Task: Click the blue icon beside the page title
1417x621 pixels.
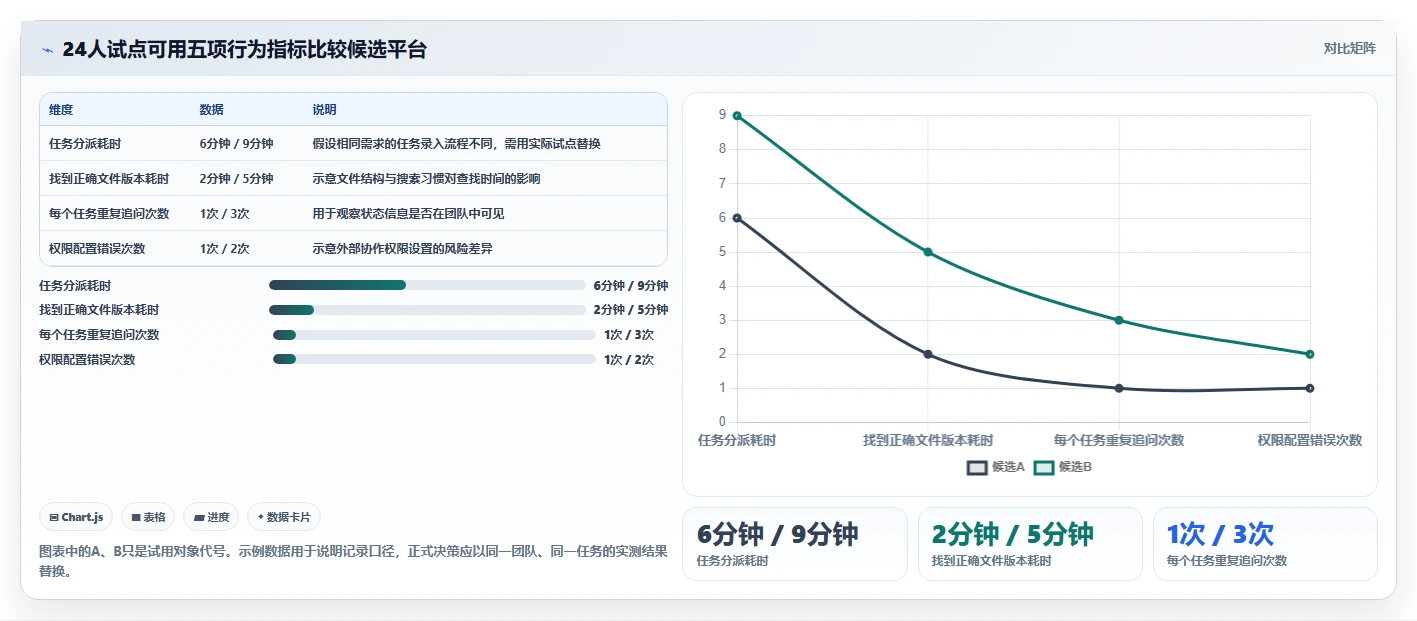Action: click(x=47, y=49)
